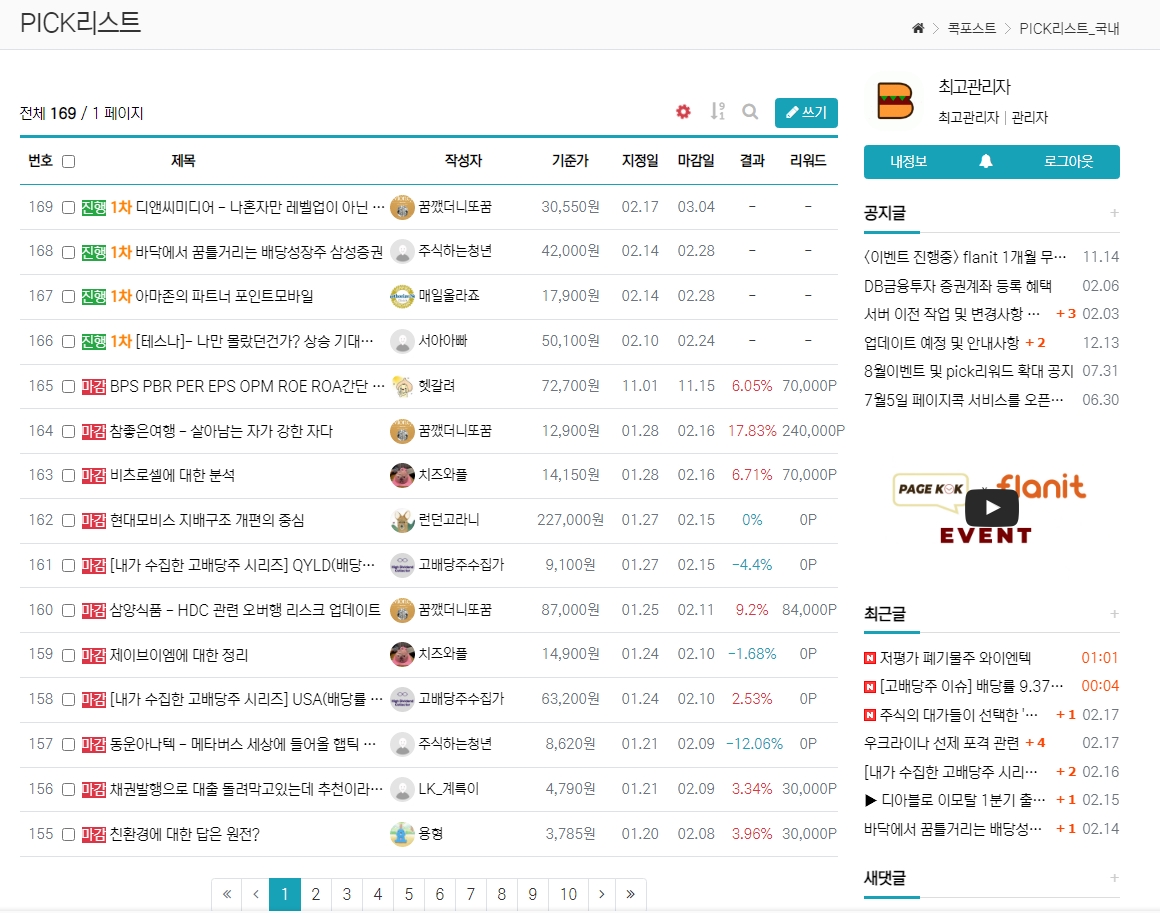Toggle the select-all checkbox in header
This screenshot has width=1160, height=913.
(68, 161)
